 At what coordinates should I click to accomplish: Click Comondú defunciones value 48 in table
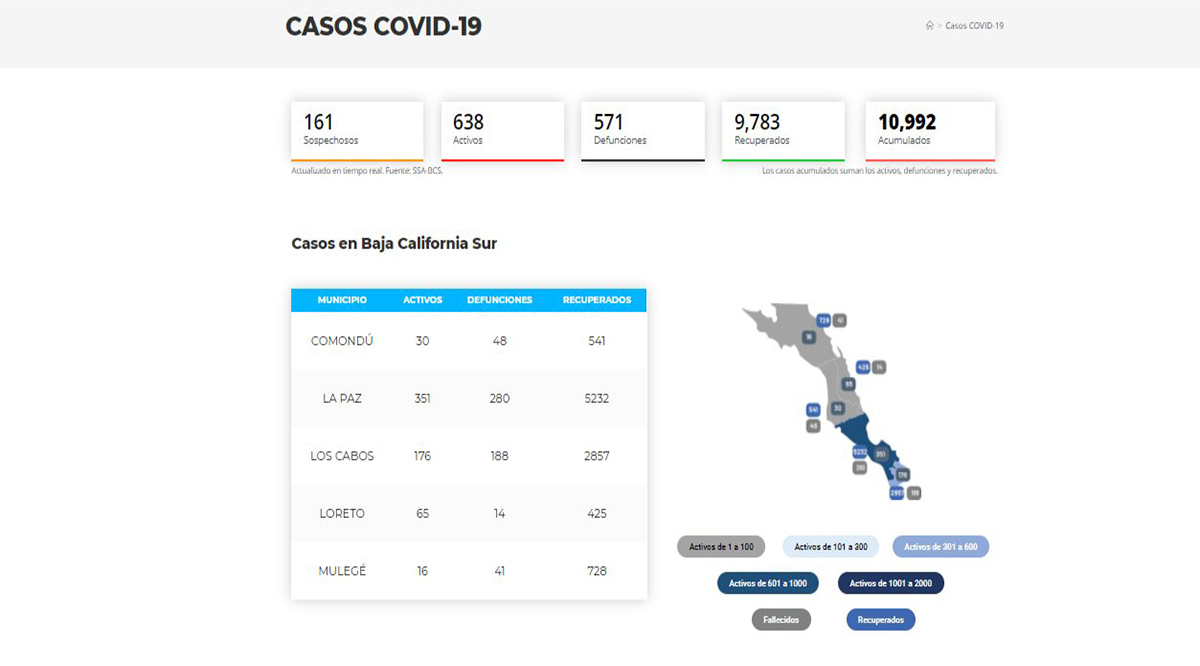point(500,341)
